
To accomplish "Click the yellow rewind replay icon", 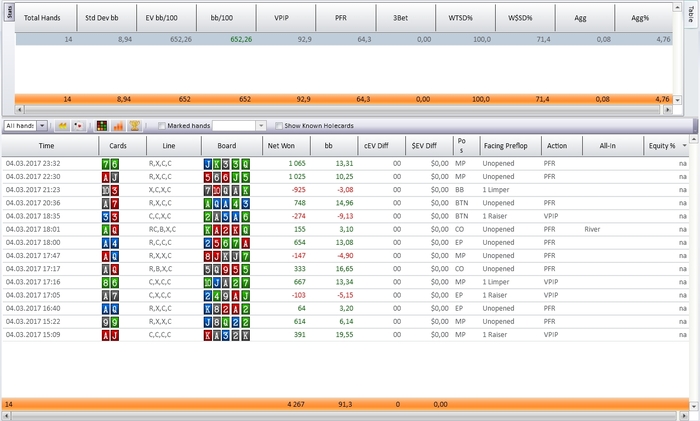I will point(63,126).
